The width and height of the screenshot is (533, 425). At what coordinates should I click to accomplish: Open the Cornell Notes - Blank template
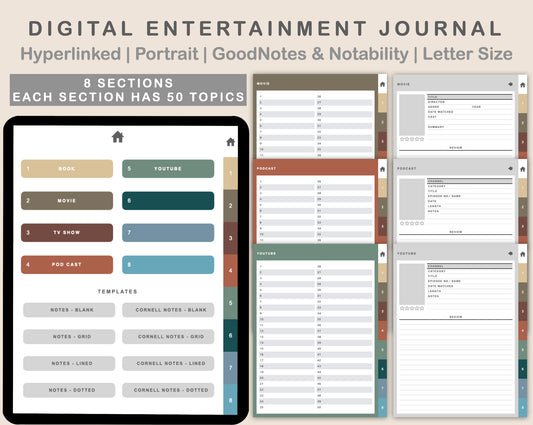pos(168,310)
